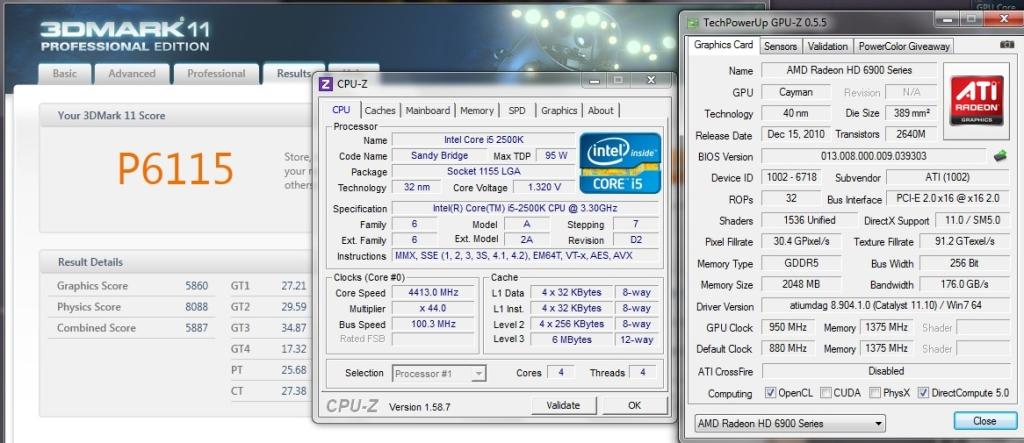
Task: Click the Validate button in CPU-Z
Action: pyautogui.click(x=563, y=405)
